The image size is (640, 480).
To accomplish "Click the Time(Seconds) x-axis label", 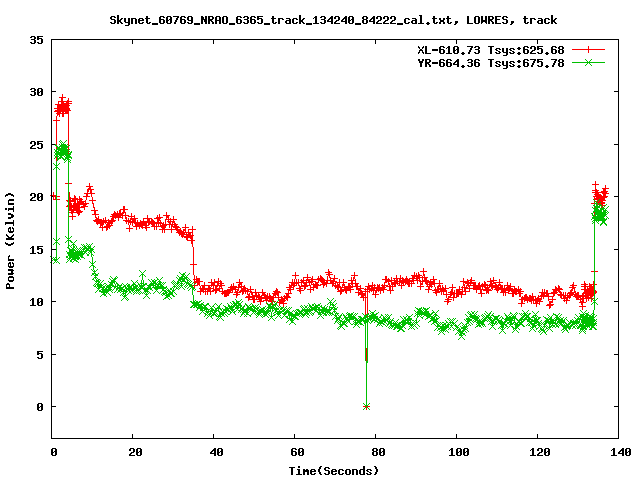I will (334, 471).
